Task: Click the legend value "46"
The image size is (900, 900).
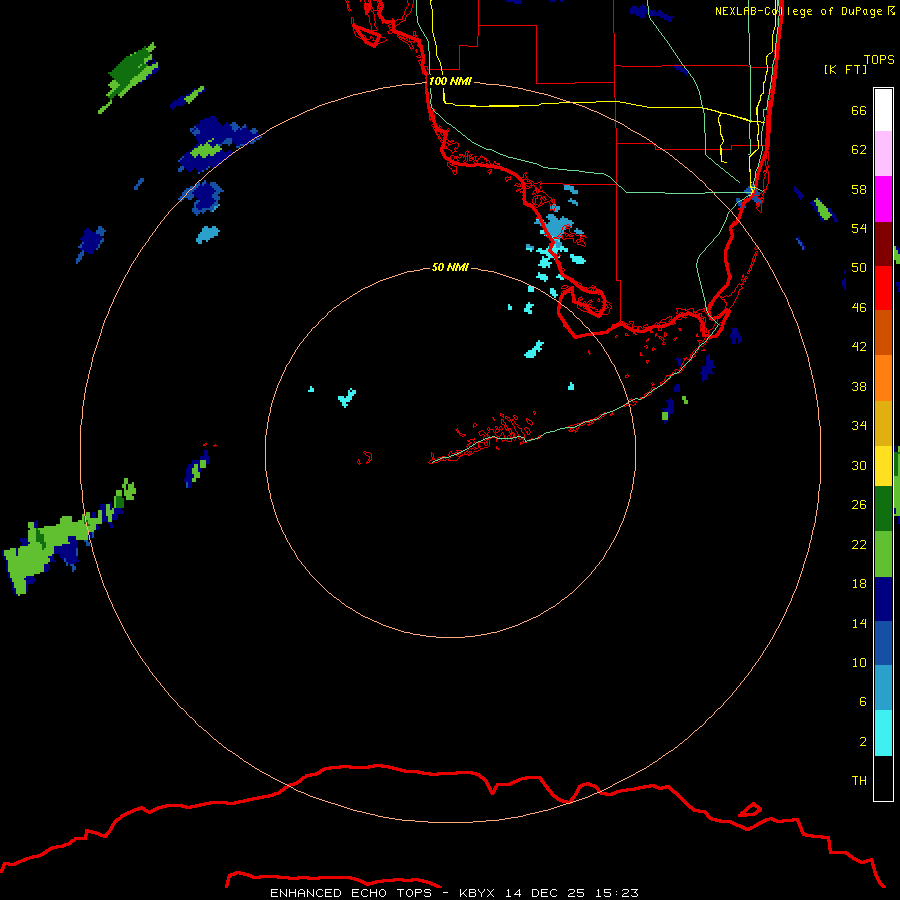Action: (859, 308)
